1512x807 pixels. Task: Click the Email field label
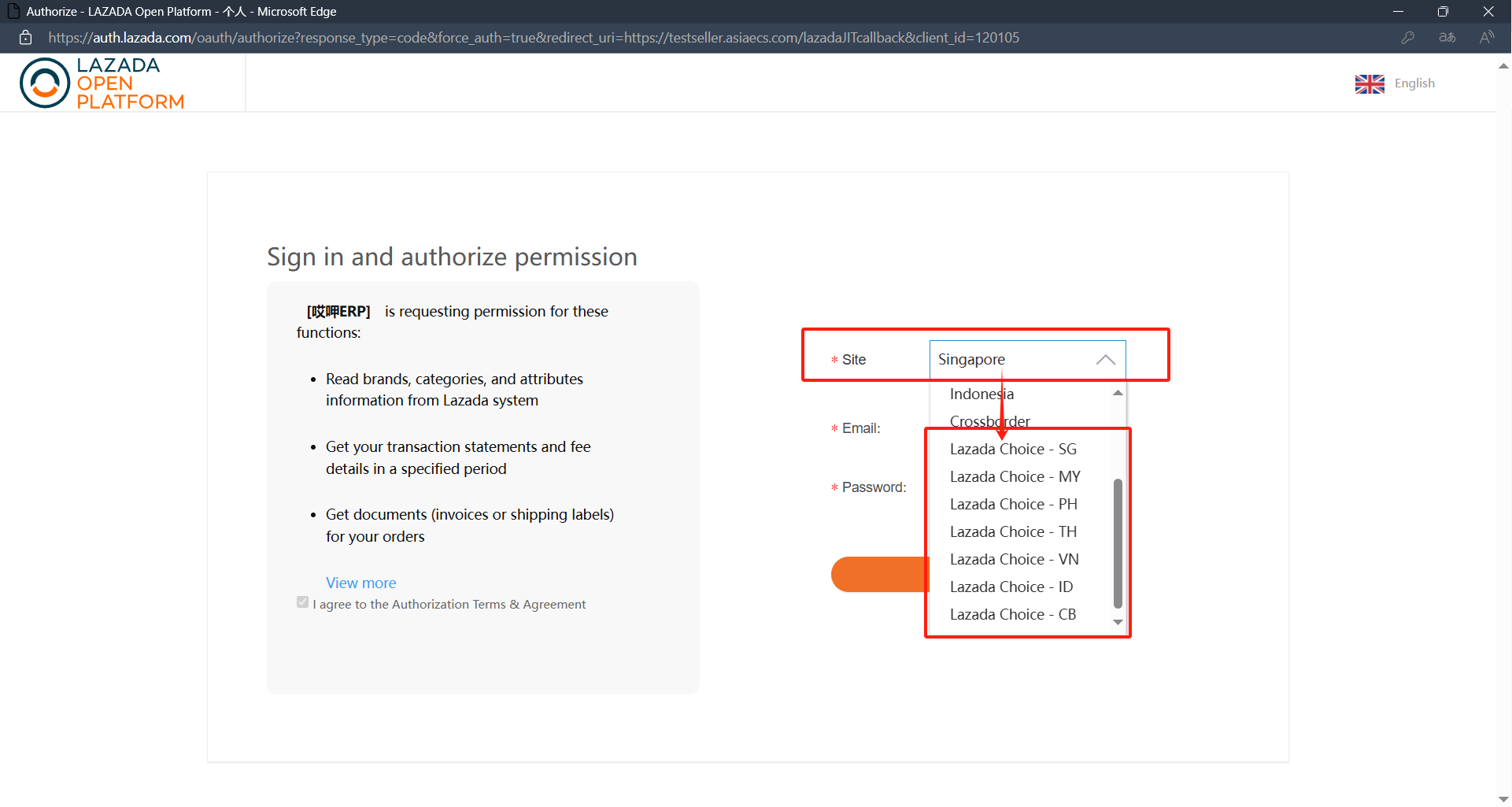tap(861, 428)
